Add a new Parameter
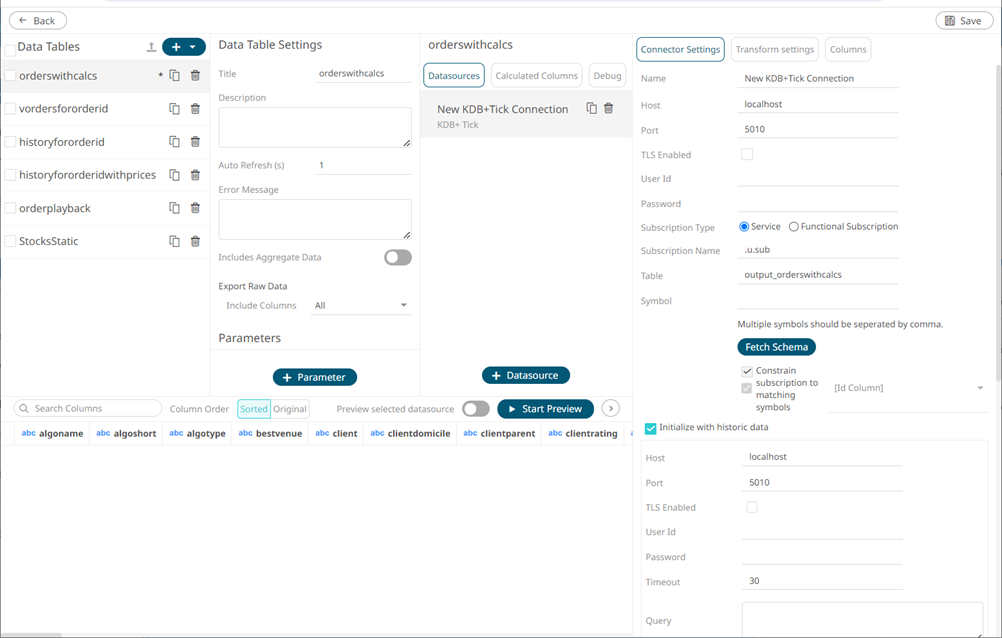Screen dimensions: 1002x638 coord(314,377)
